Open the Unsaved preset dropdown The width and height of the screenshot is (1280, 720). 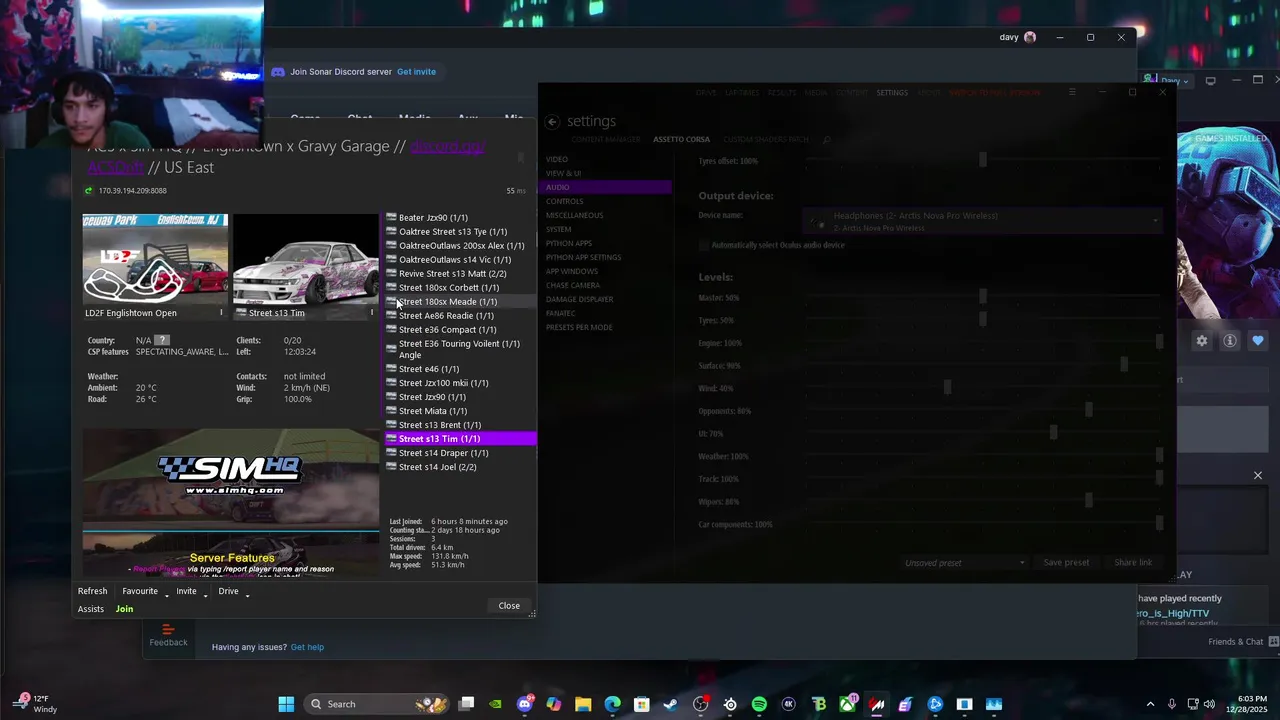click(964, 563)
